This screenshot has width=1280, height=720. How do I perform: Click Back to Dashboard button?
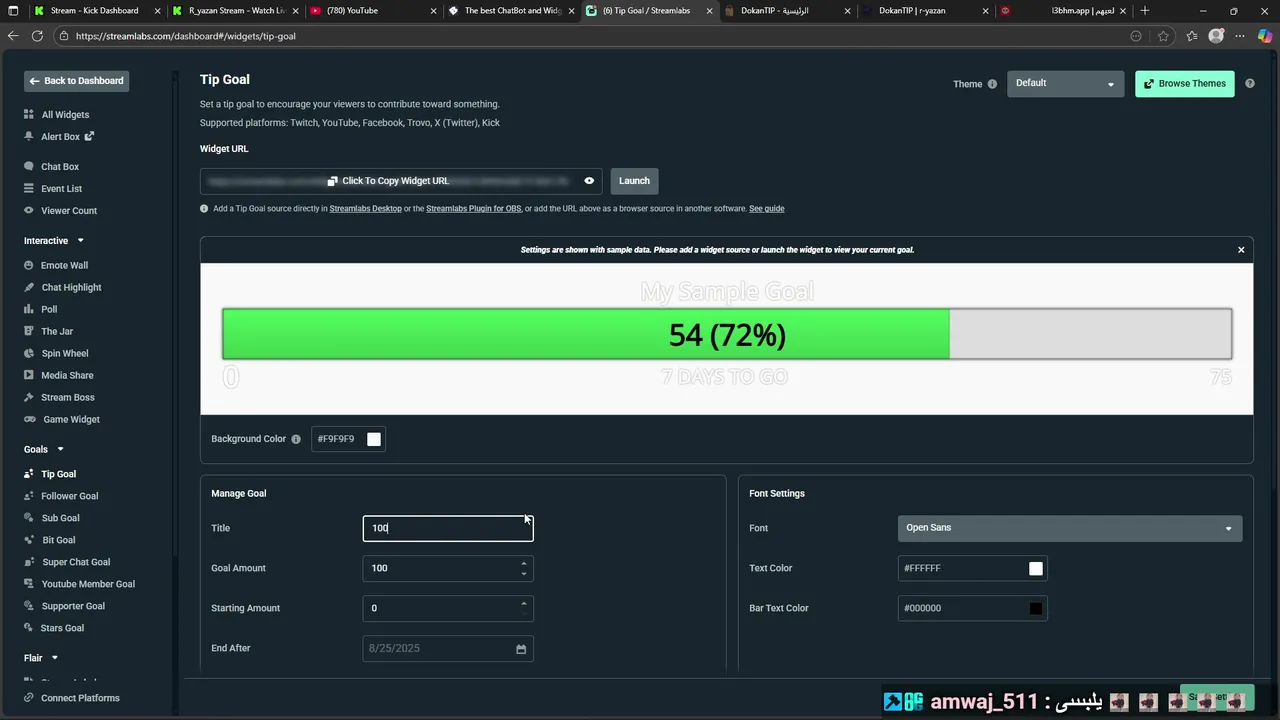(77, 81)
